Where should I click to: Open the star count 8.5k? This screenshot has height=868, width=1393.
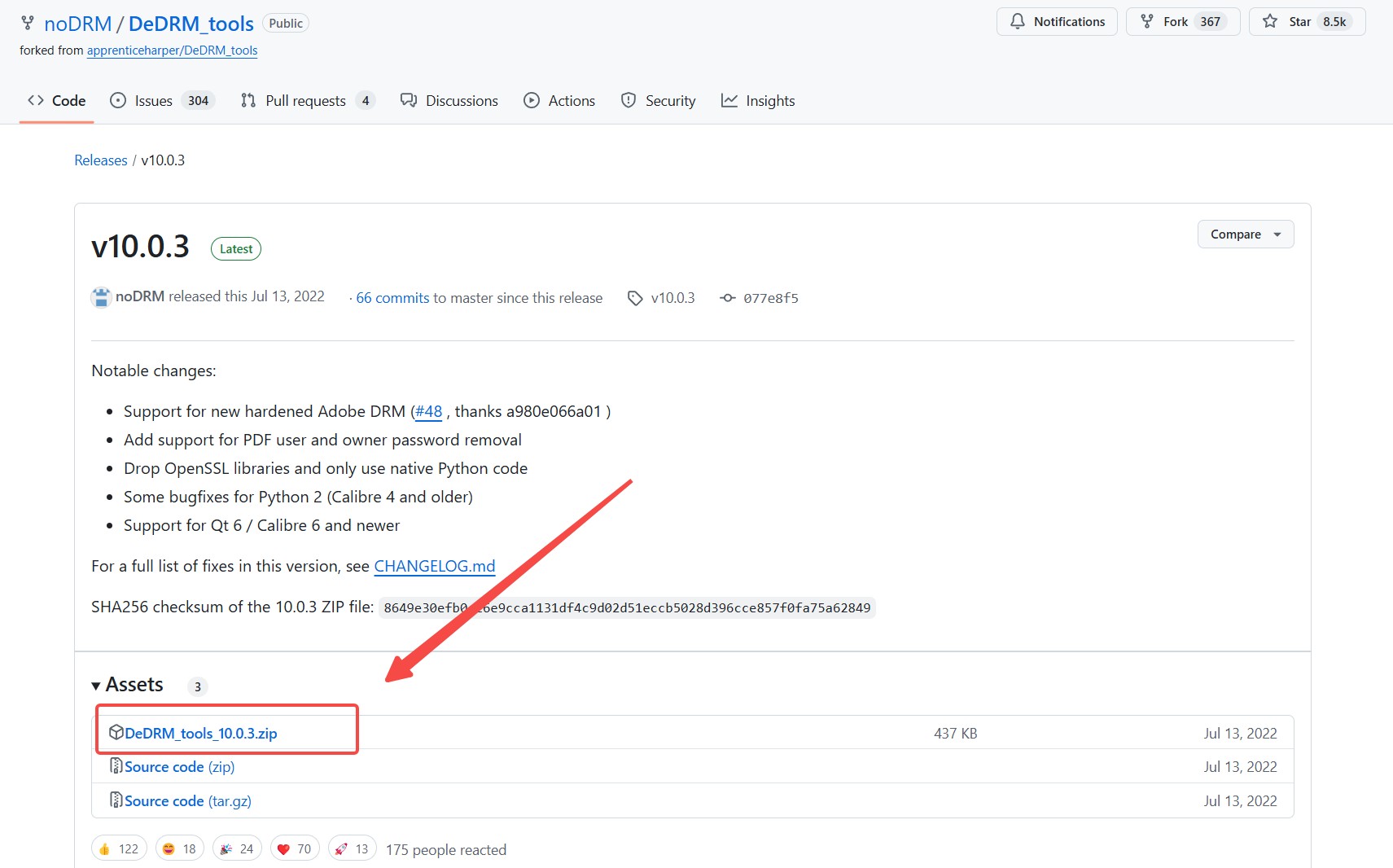pyautogui.click(x=1334, y=22)
